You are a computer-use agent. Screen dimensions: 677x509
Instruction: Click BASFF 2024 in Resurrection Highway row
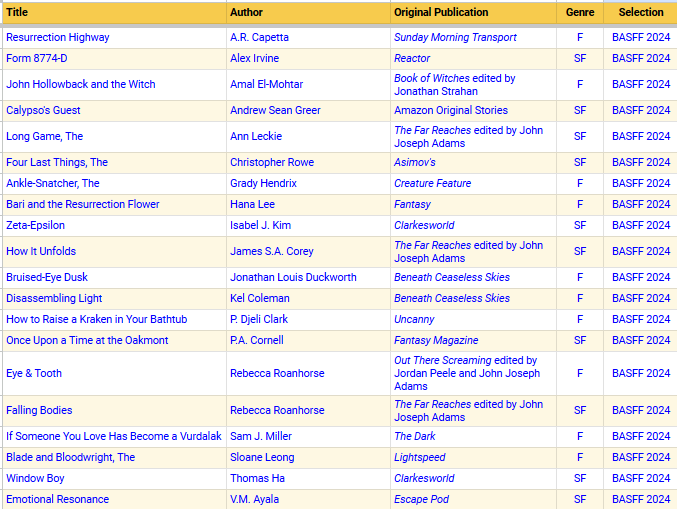point(641,38)
